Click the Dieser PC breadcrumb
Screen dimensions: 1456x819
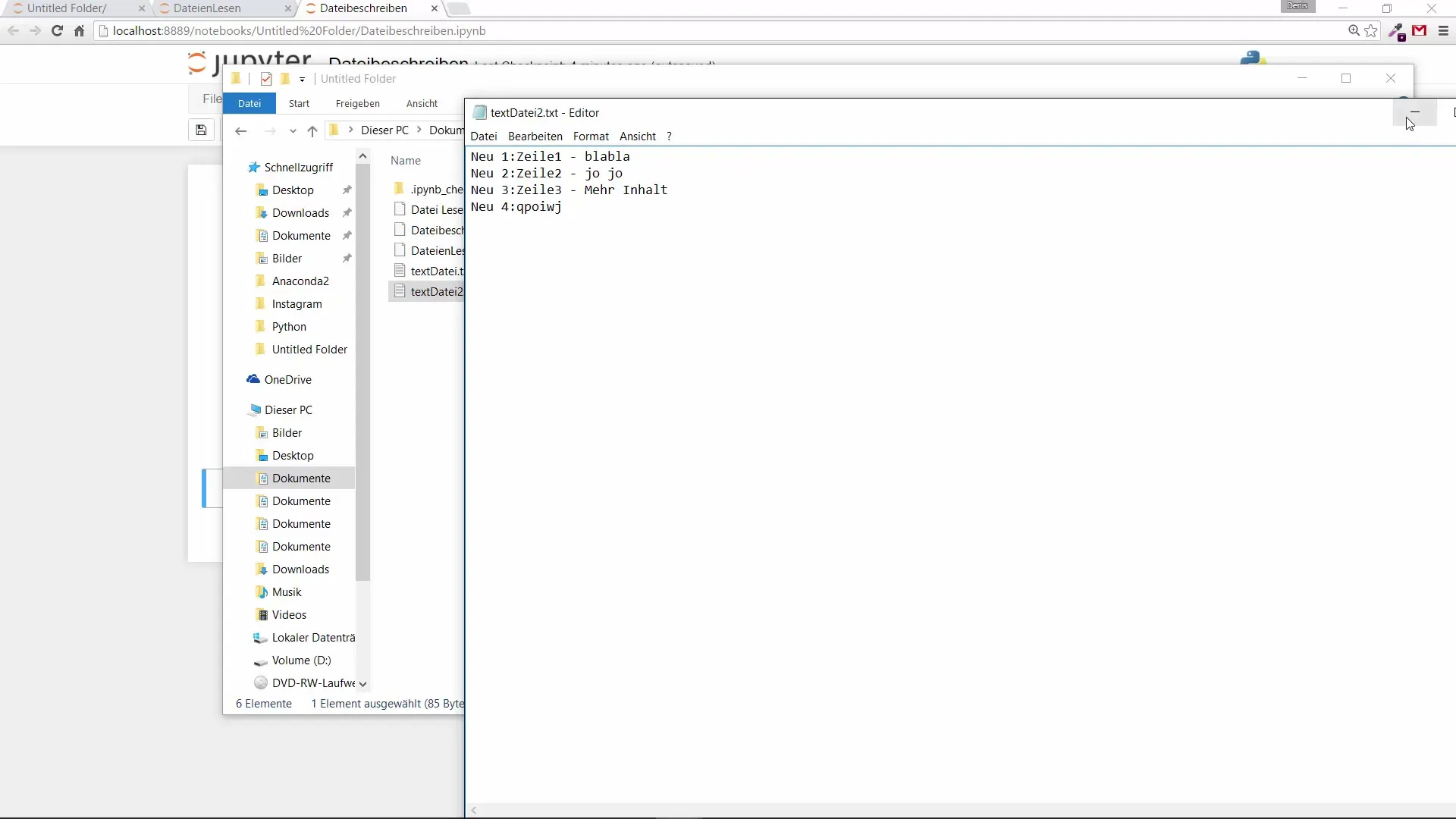tap(384, 130)
